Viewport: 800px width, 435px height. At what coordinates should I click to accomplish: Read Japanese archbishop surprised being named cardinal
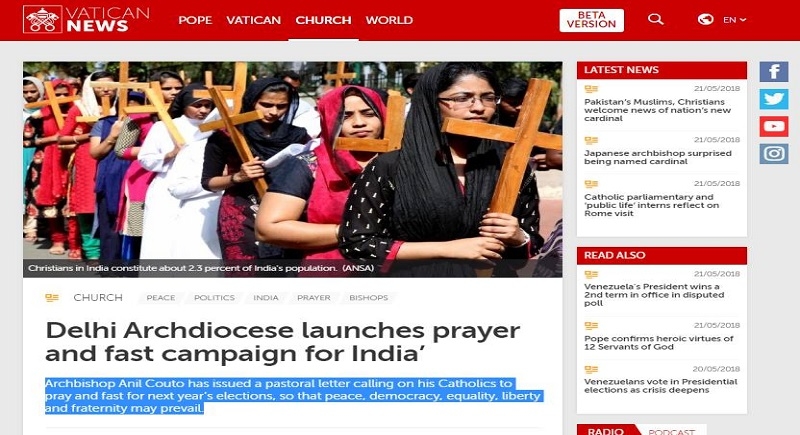coord(658,157)
